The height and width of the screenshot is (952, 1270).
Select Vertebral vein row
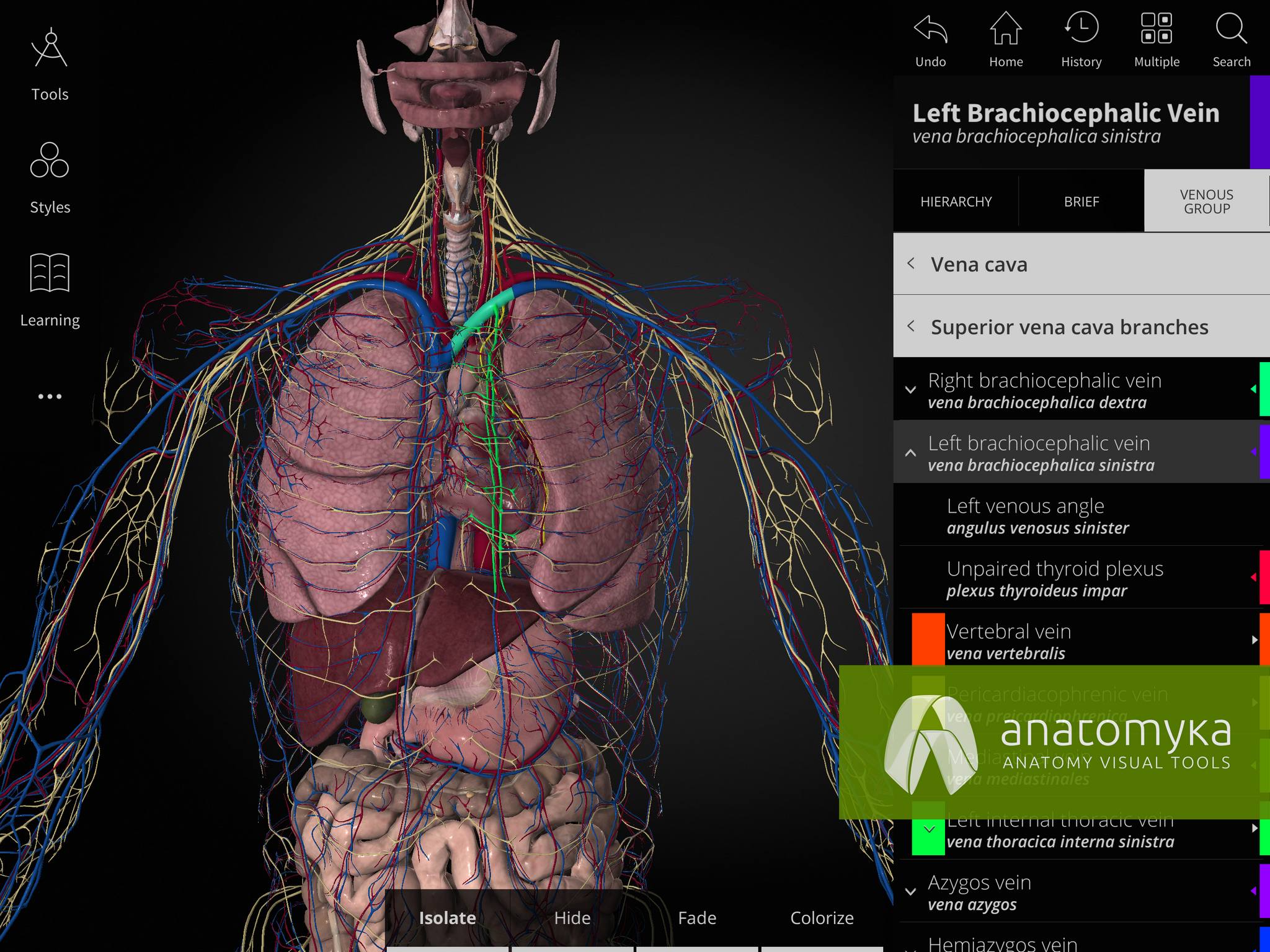point(1081,641)
